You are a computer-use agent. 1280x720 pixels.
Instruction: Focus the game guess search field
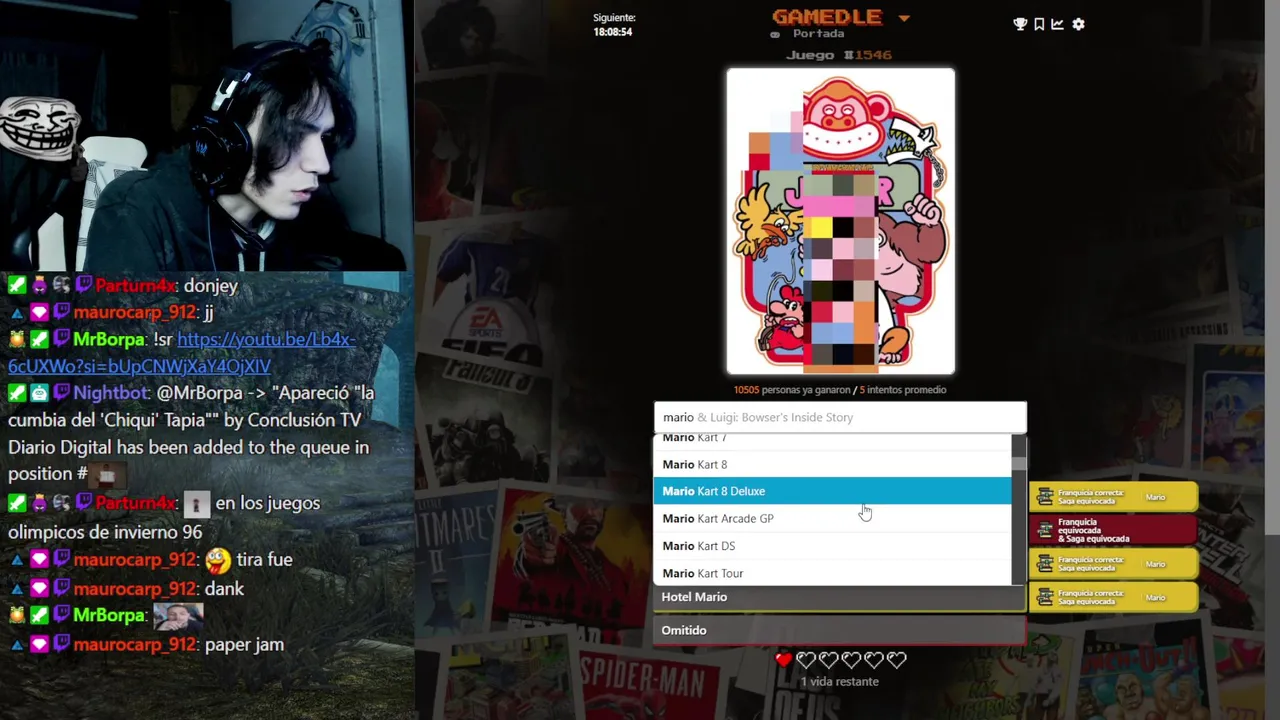pyautogui.click(x=840, y=417)
